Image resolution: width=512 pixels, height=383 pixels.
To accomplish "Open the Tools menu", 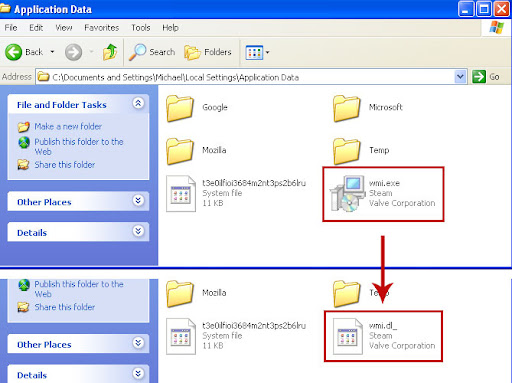I will [x=141, y=28].
